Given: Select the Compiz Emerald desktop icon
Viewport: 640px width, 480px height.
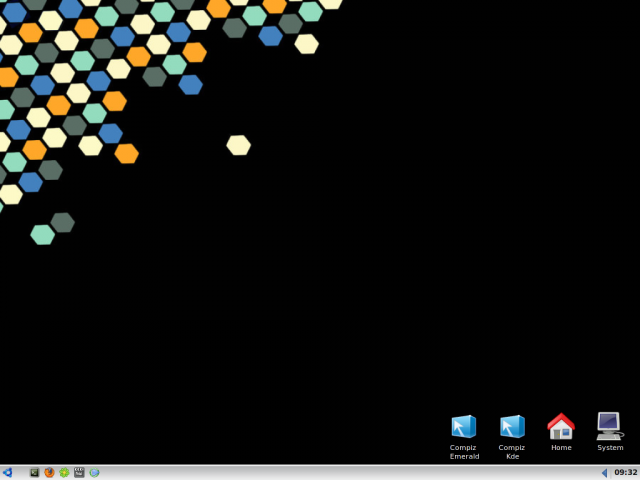Looking at the screenshot, I should click(x=464, y=436).
